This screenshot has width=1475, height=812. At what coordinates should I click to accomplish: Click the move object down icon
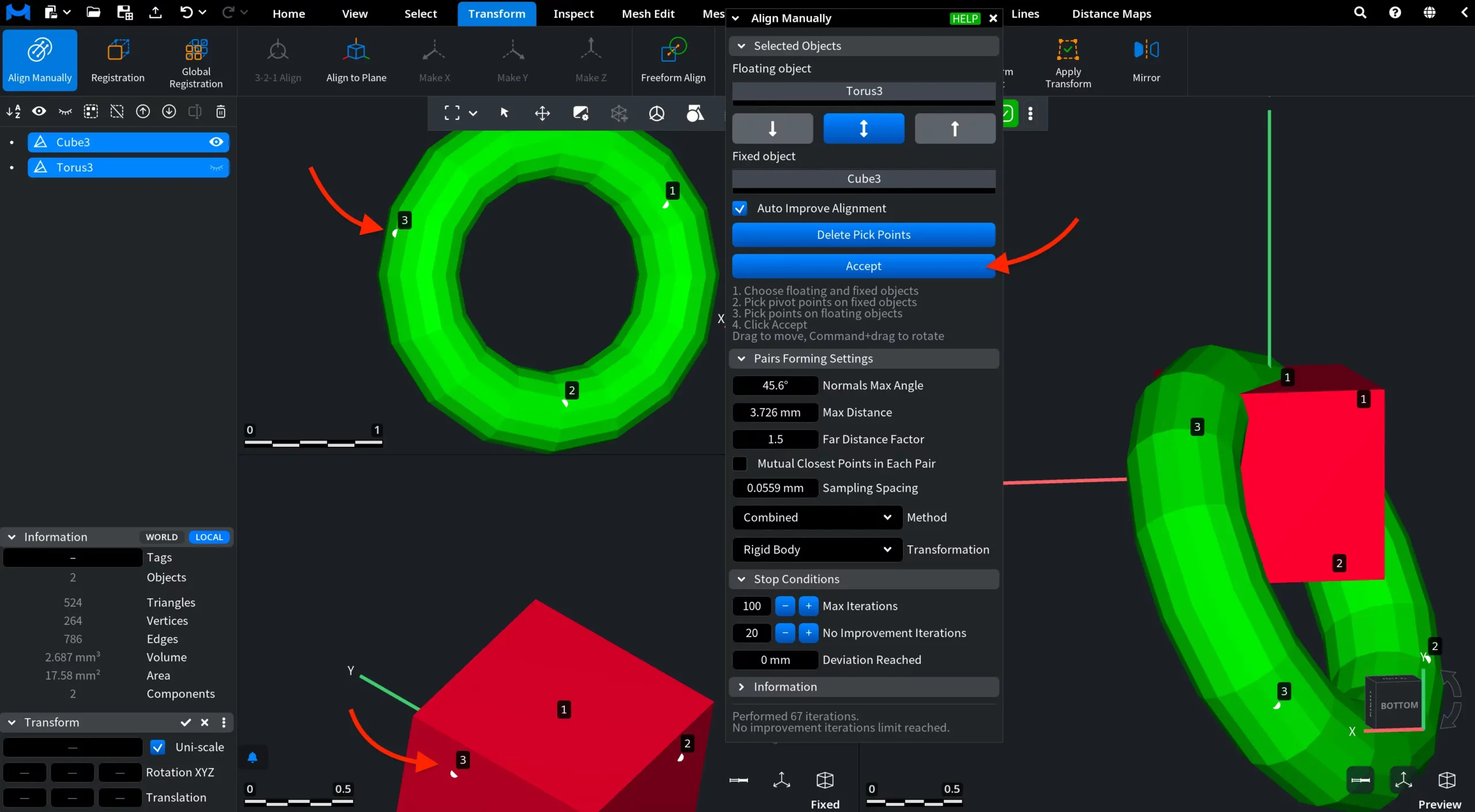tap(169, 112)
